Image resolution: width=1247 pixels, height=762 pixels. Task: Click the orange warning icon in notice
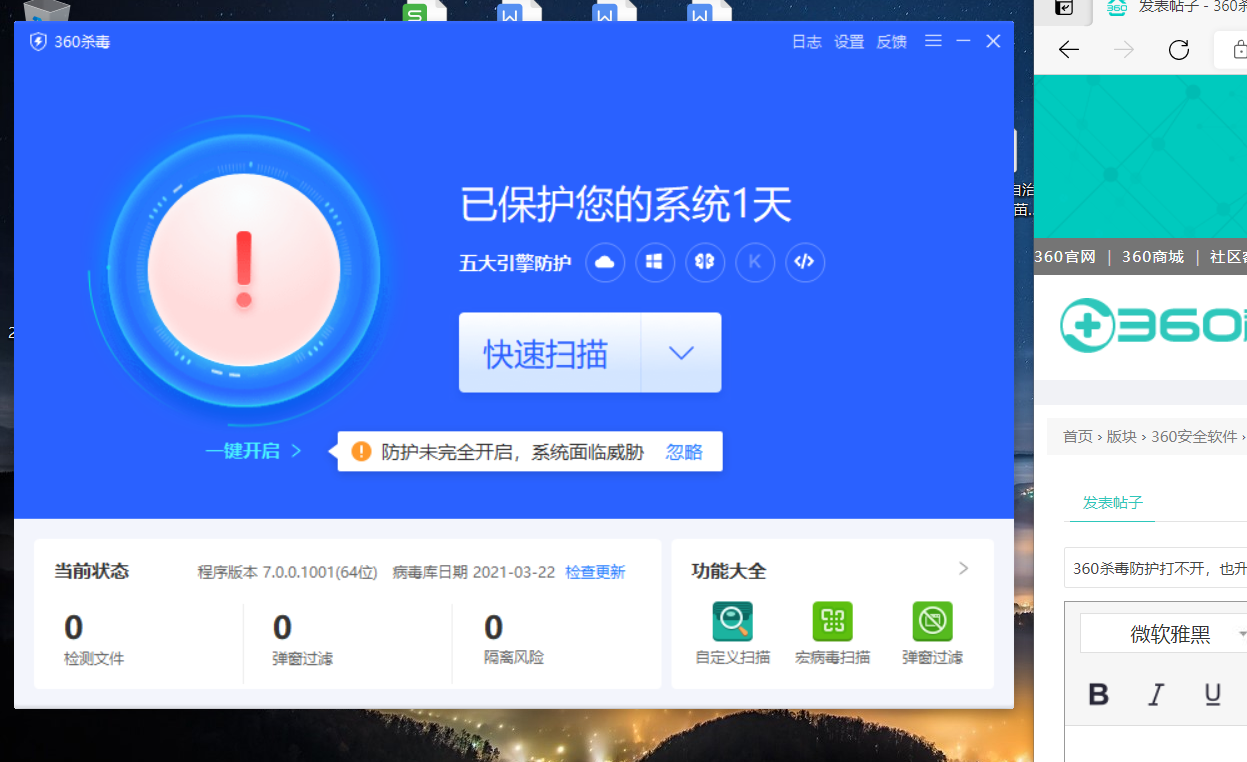[x=361, y=452]
